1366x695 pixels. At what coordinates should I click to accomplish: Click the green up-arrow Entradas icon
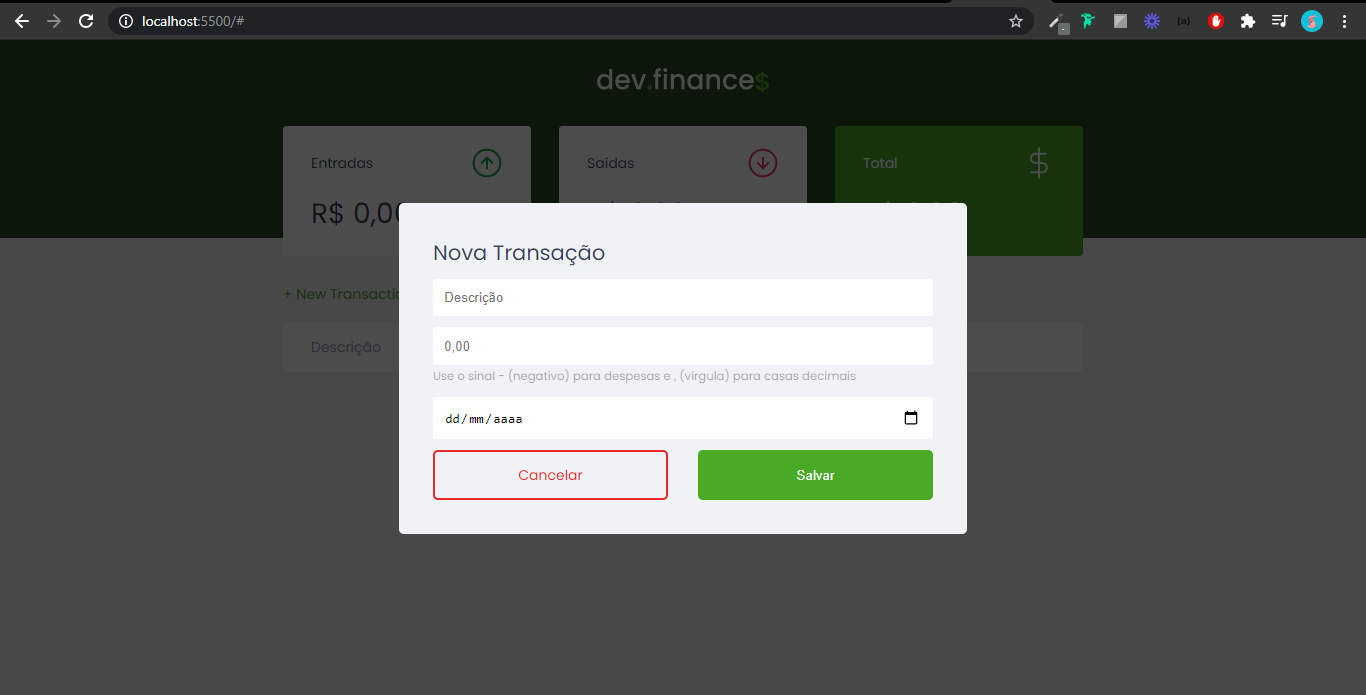pos(487,162)
